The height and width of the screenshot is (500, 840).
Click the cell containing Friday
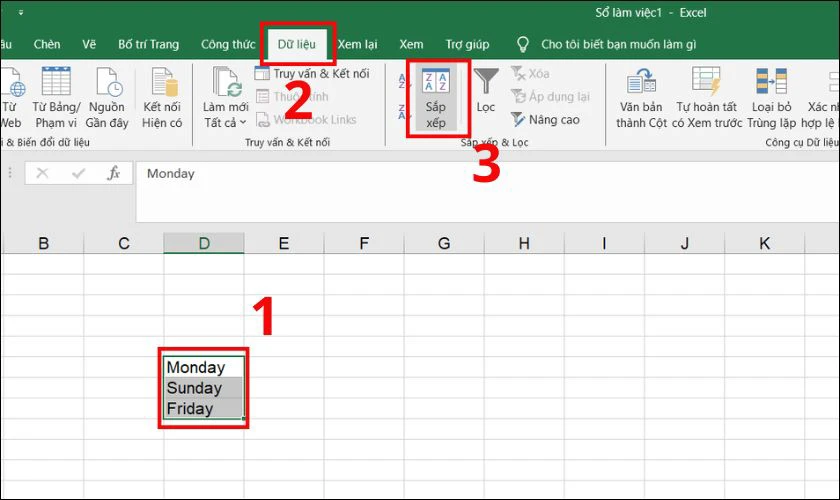(x=204, y=408)
